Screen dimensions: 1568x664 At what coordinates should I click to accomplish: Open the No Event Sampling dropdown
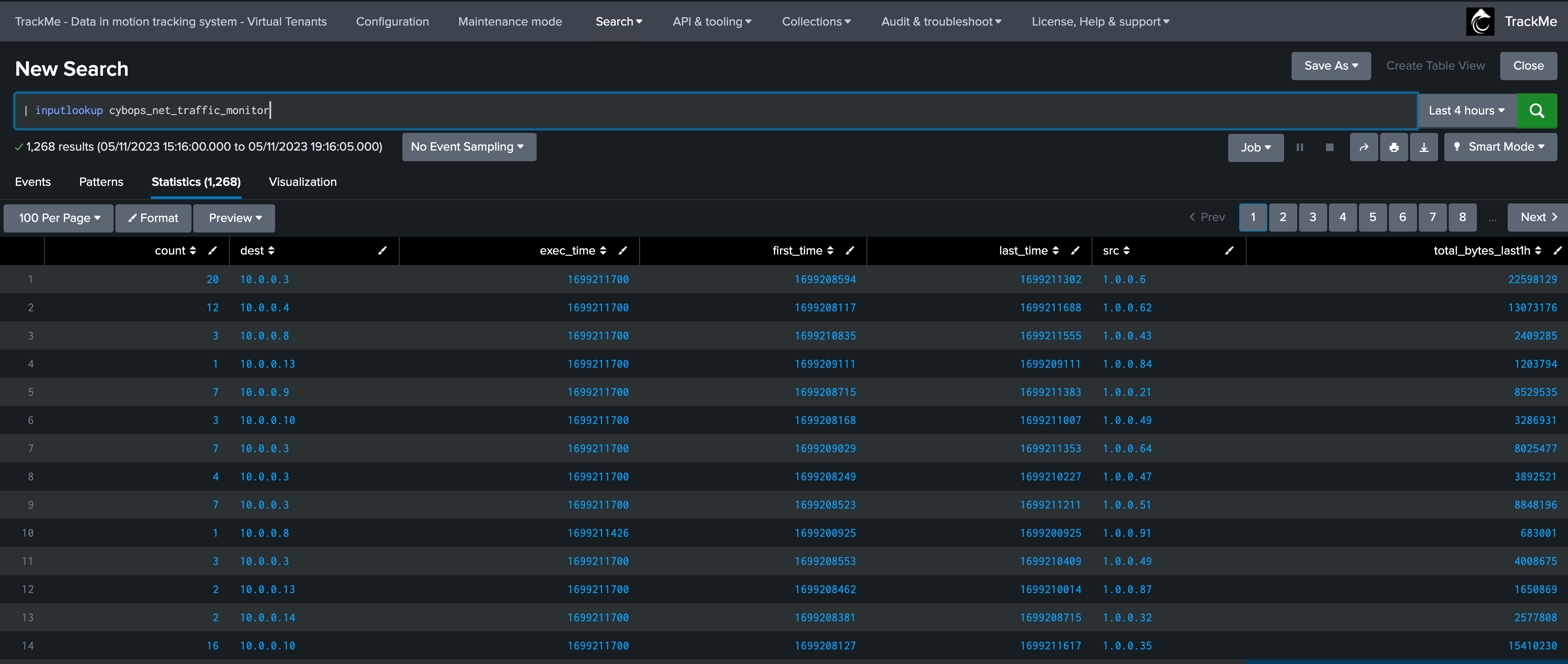click(469, 147)
